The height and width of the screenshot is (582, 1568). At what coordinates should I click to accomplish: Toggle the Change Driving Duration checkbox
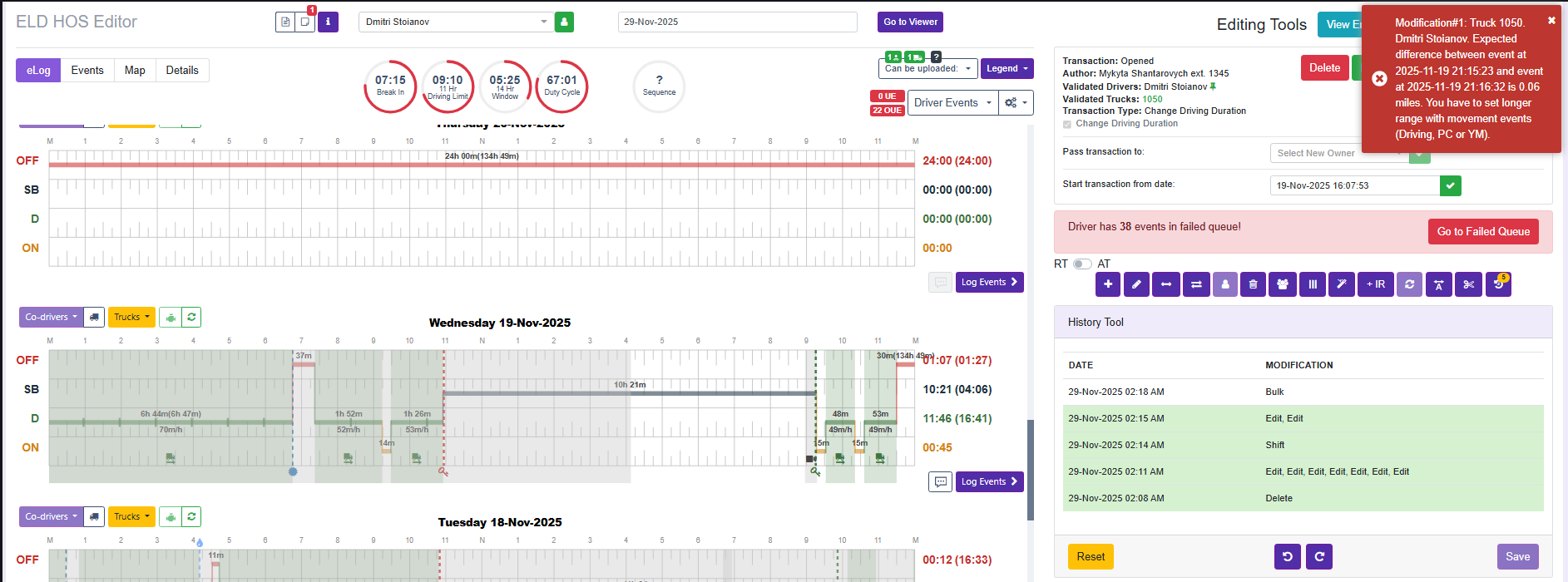coord(1067,124)
